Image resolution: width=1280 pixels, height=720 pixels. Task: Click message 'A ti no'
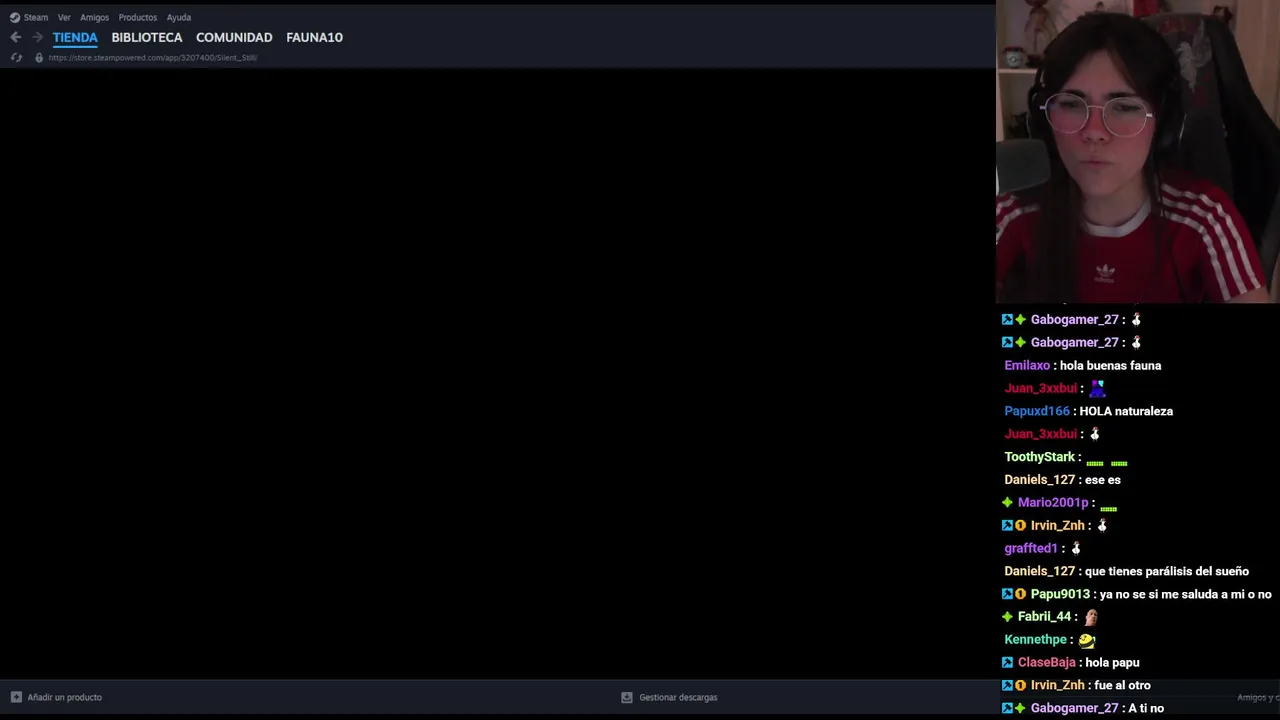(1146, 708)
